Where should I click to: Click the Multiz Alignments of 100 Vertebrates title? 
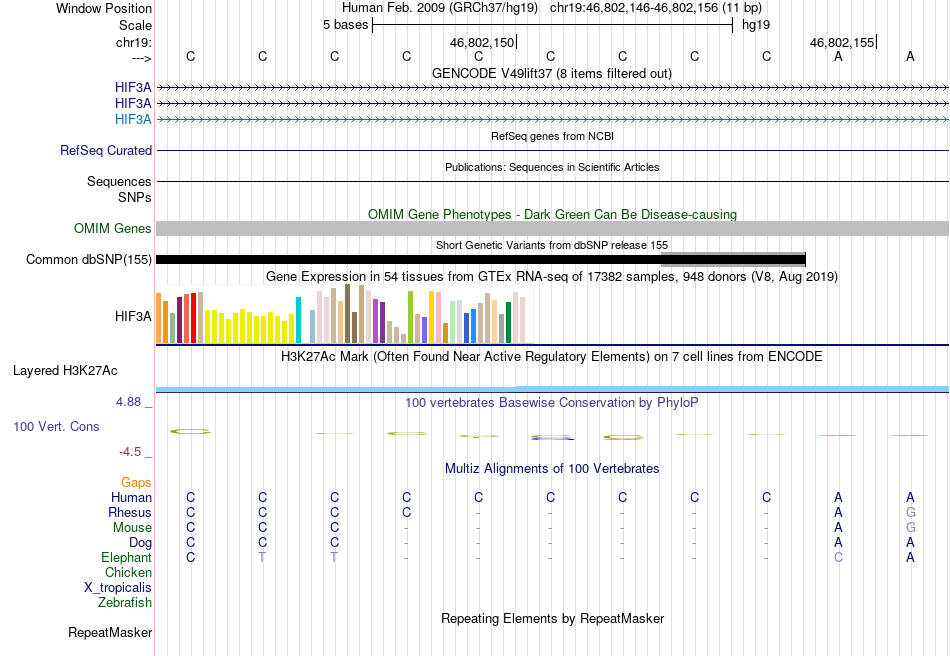(552, 468)
